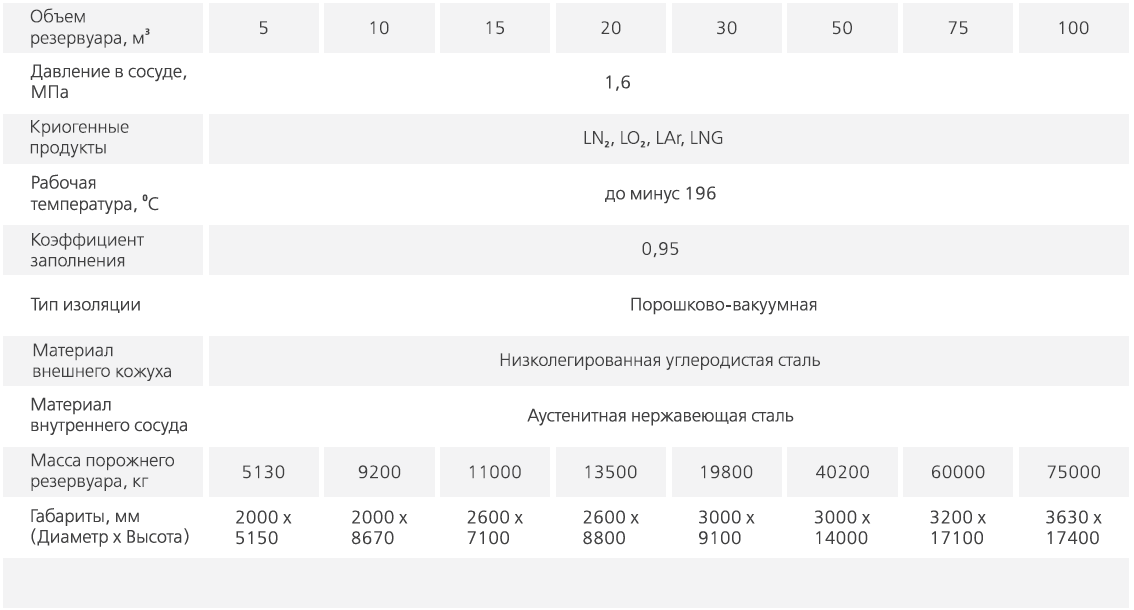The height and width of the screenshot is (610, 1134).
Task: Click the 75000 kg mass cell
Action: [x=1073, y=472]
